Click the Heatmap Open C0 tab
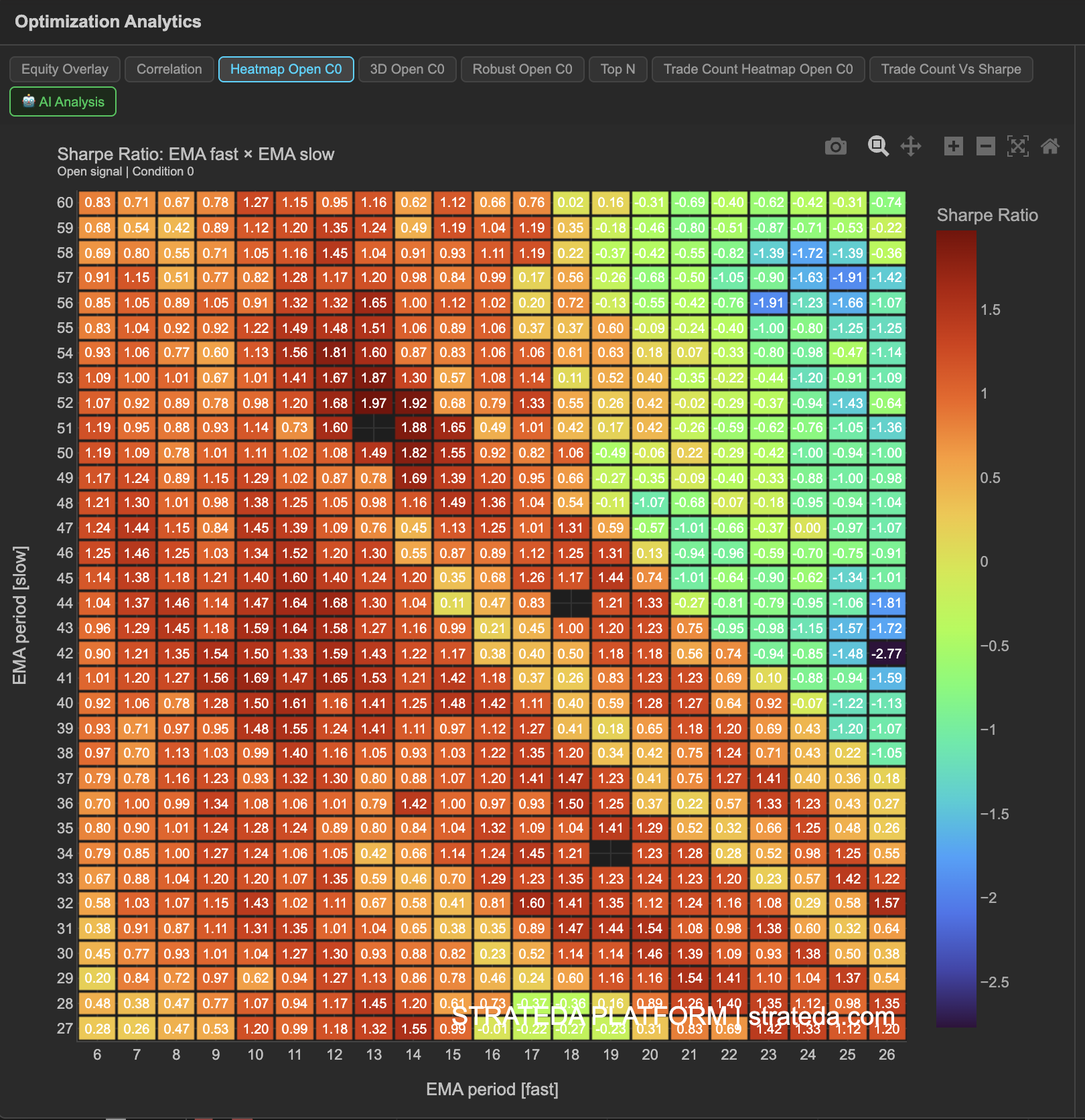Image resolution: width=1085 pixels, height=1120 pixels. 286,69
